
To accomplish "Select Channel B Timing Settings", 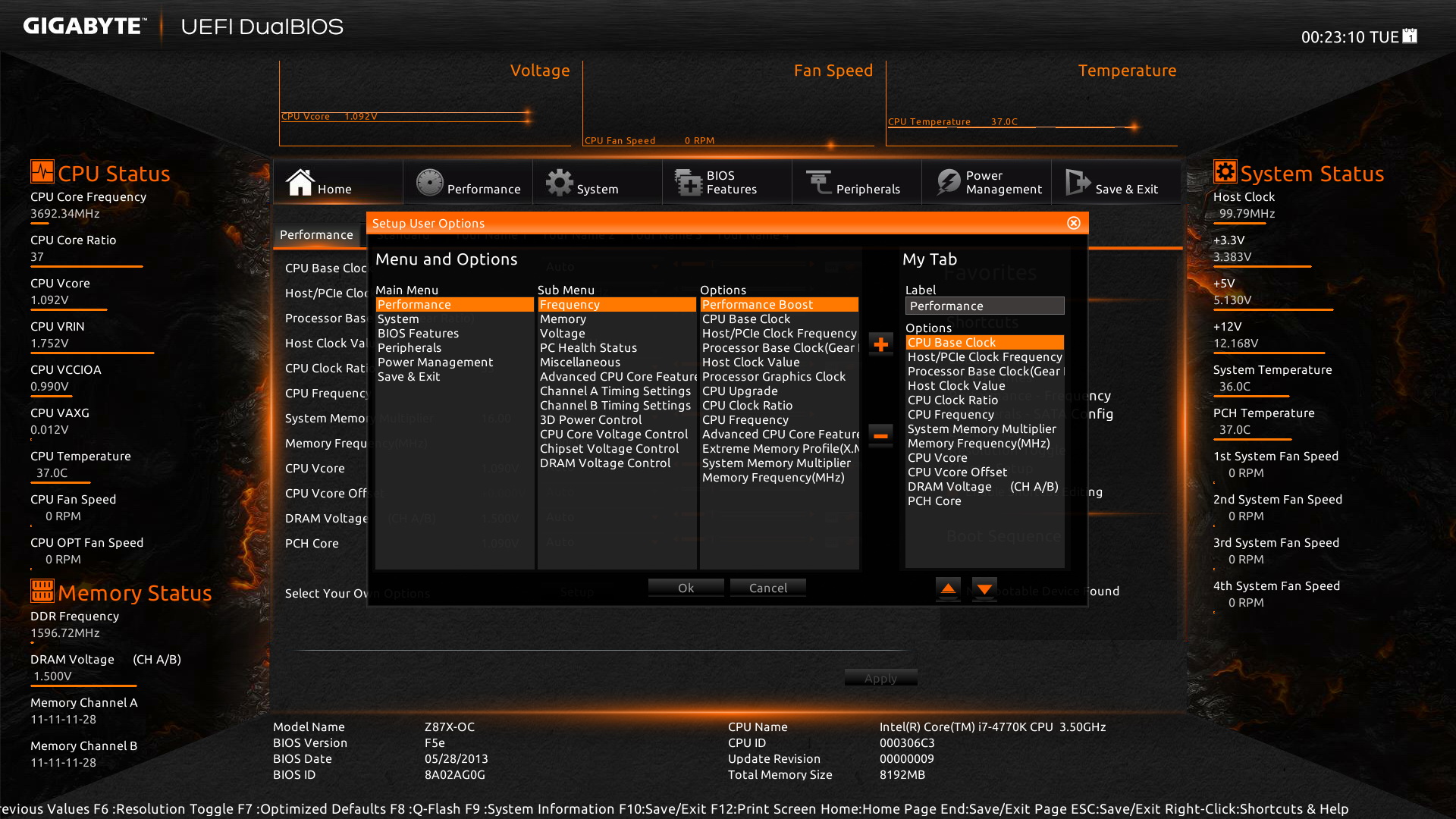I will [617, 406].
